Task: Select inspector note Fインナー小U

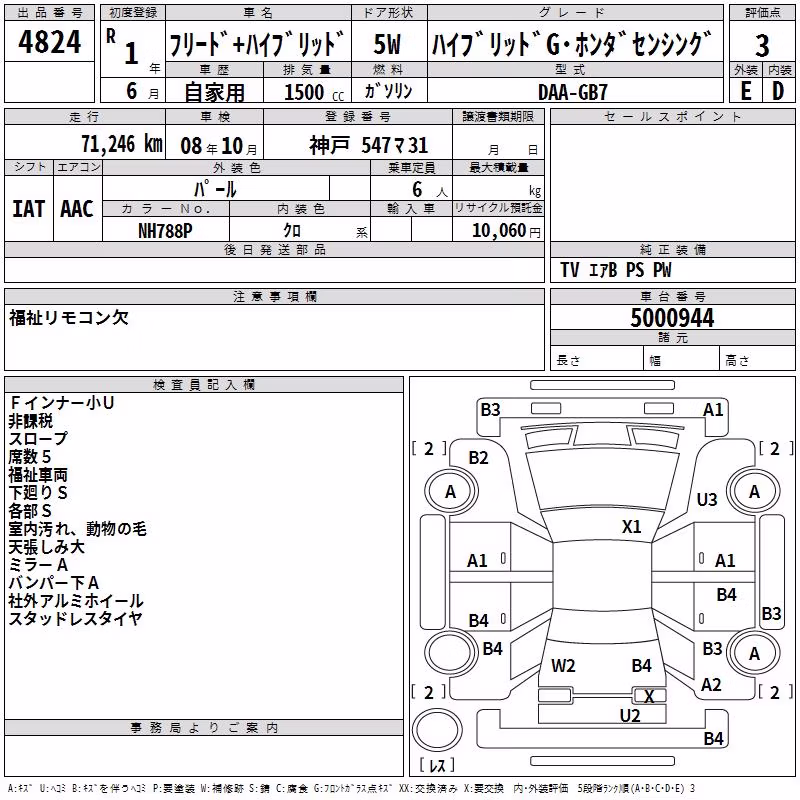Action: tap(62, 403)
